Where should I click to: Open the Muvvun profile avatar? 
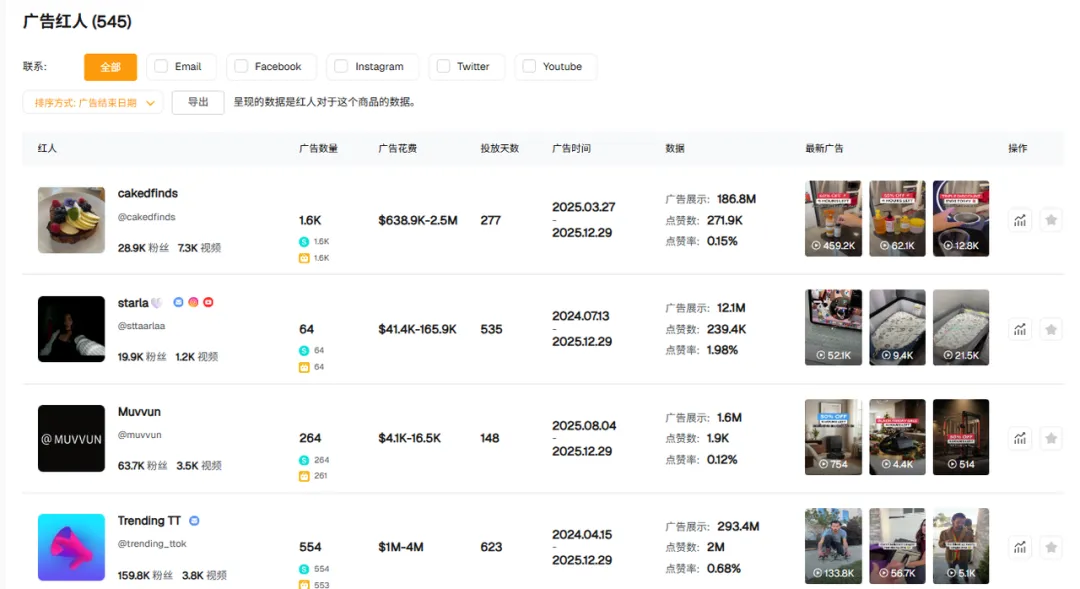[71, 438]
